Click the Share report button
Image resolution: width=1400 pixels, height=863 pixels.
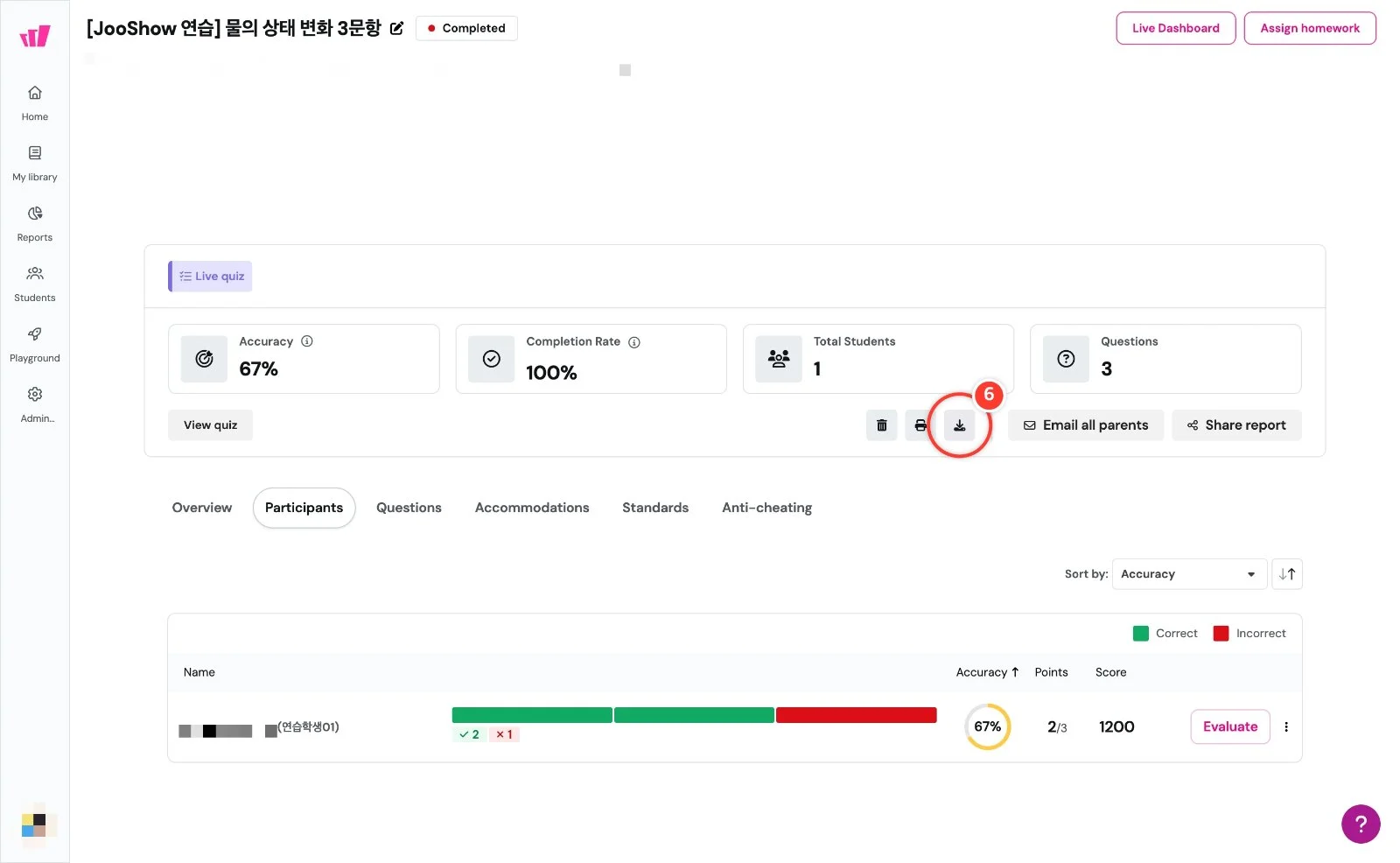pyautogui.click(x=1236, y=425)
